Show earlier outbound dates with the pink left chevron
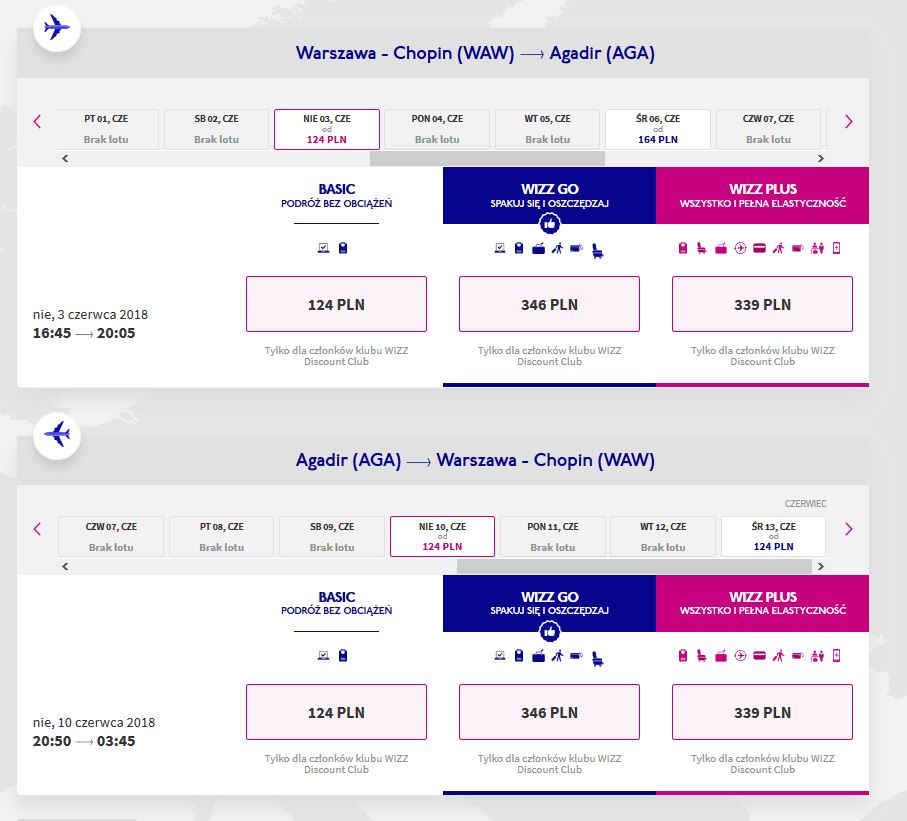The width and height of the screenshot is (907, 821). (38, 122)
